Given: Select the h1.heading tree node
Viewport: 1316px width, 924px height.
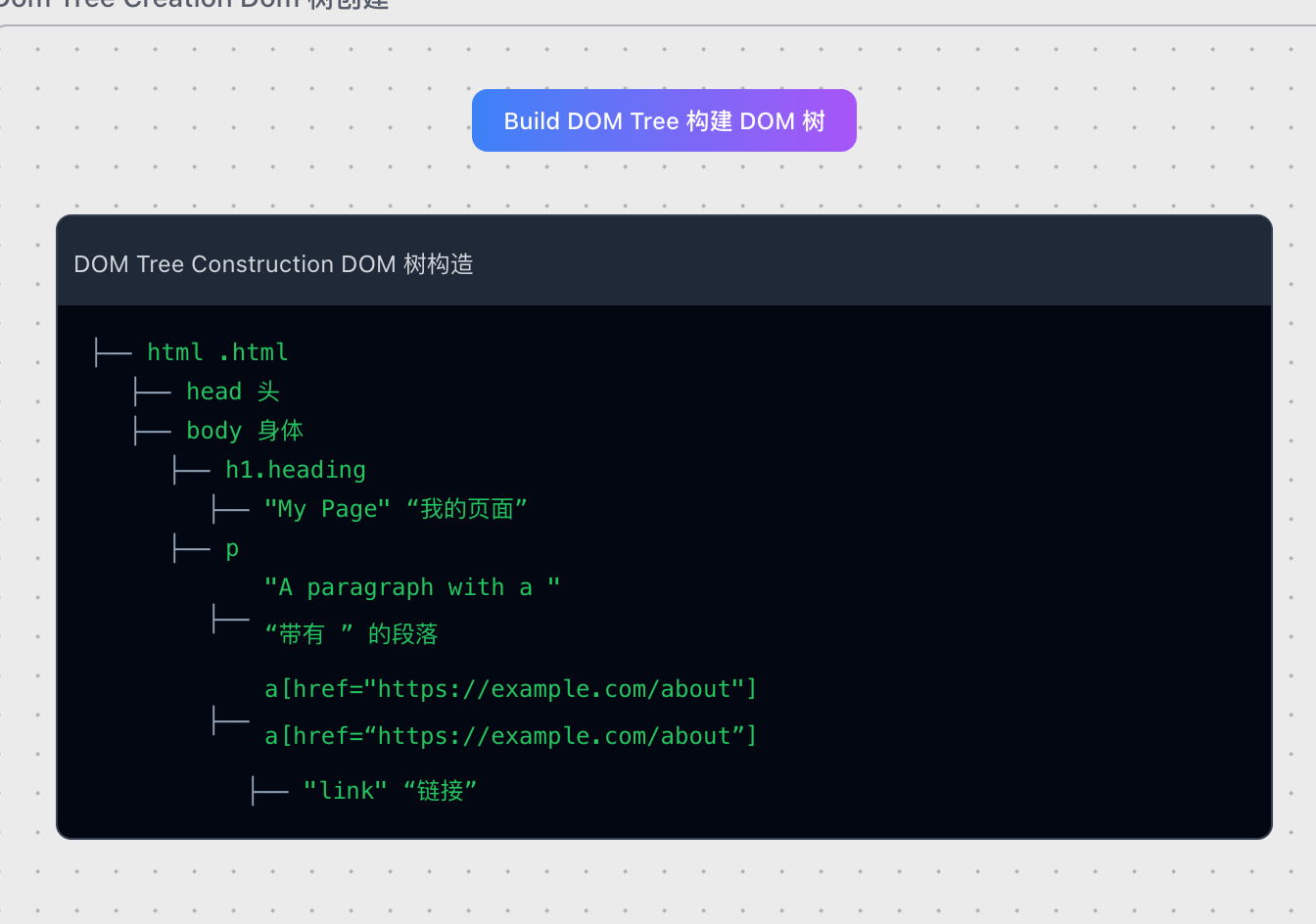Looking at the screenshot, I should (295, 470).
